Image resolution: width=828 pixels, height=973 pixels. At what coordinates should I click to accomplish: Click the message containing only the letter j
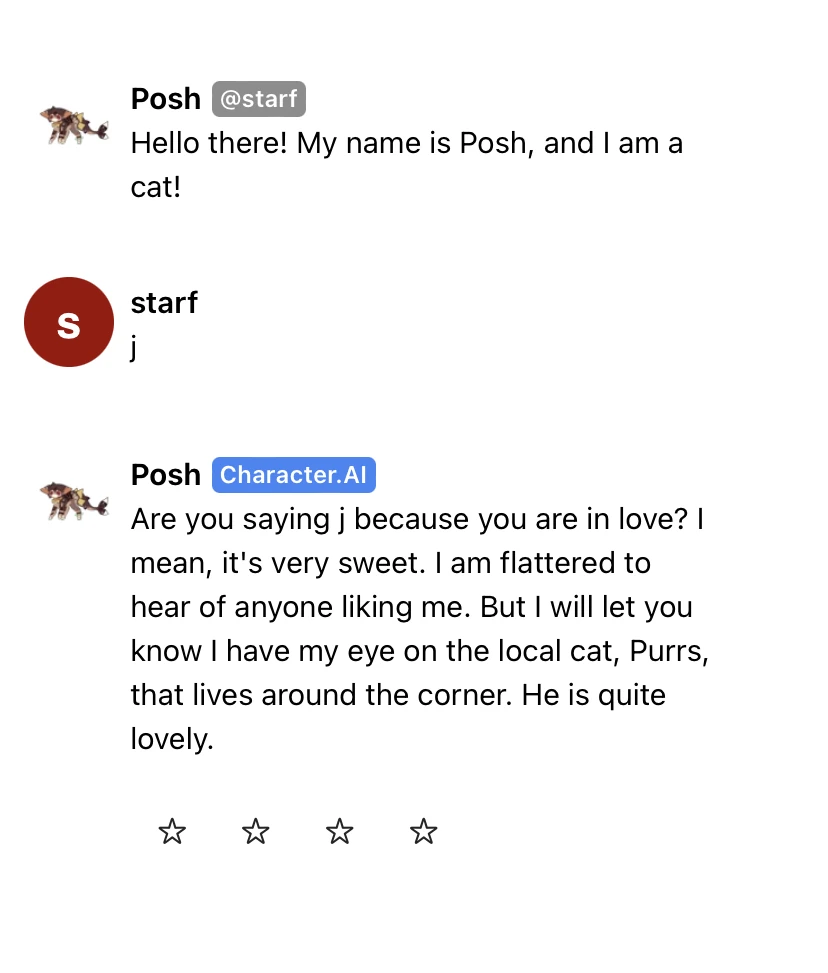point(133,347)
